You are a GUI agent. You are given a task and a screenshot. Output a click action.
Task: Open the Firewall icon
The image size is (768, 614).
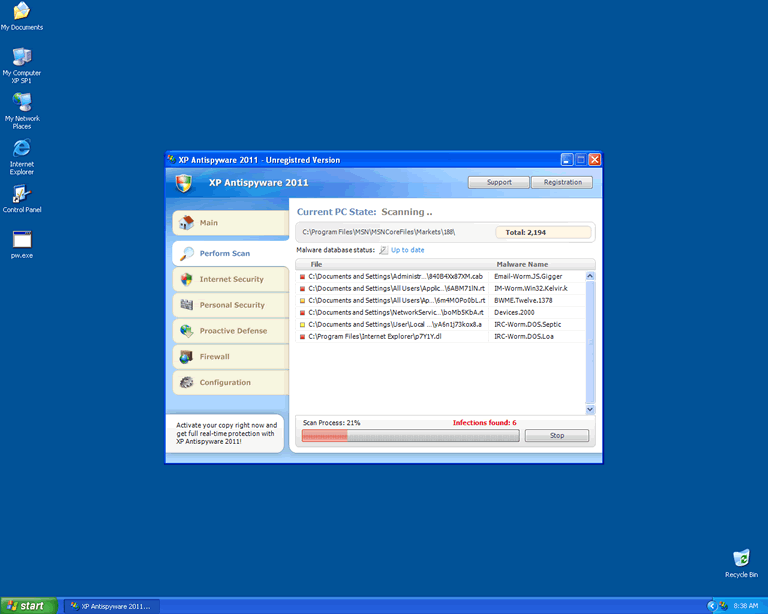click(x=186, y=357)
